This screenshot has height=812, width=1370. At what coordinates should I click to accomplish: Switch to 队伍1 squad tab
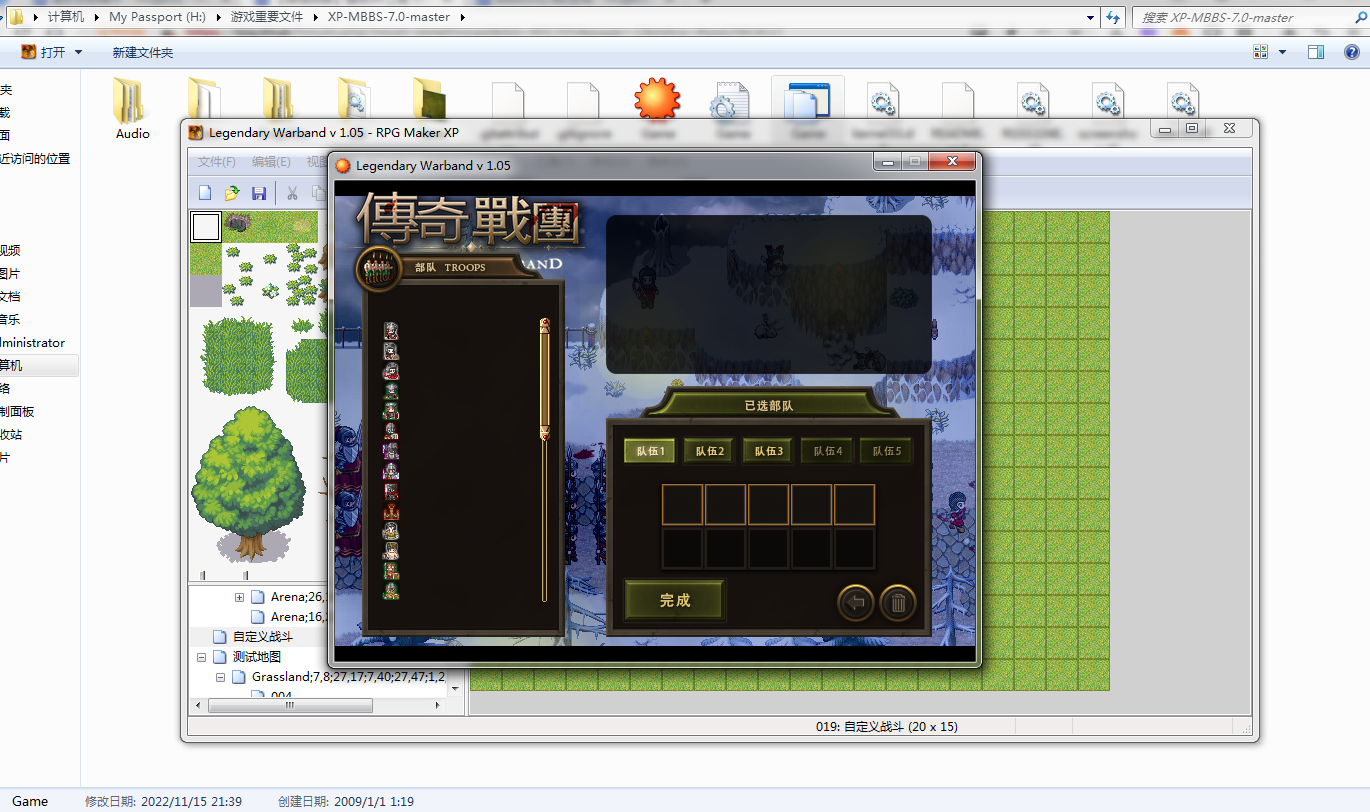point(650,451)
